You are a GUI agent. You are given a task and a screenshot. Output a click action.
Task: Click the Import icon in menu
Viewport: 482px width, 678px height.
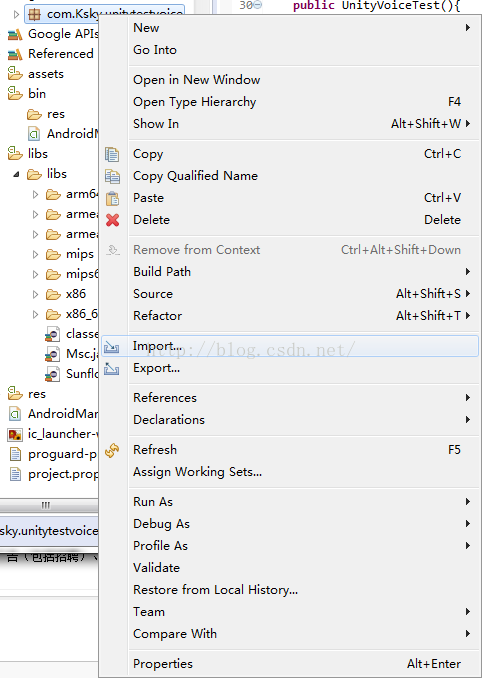point(112,346)
